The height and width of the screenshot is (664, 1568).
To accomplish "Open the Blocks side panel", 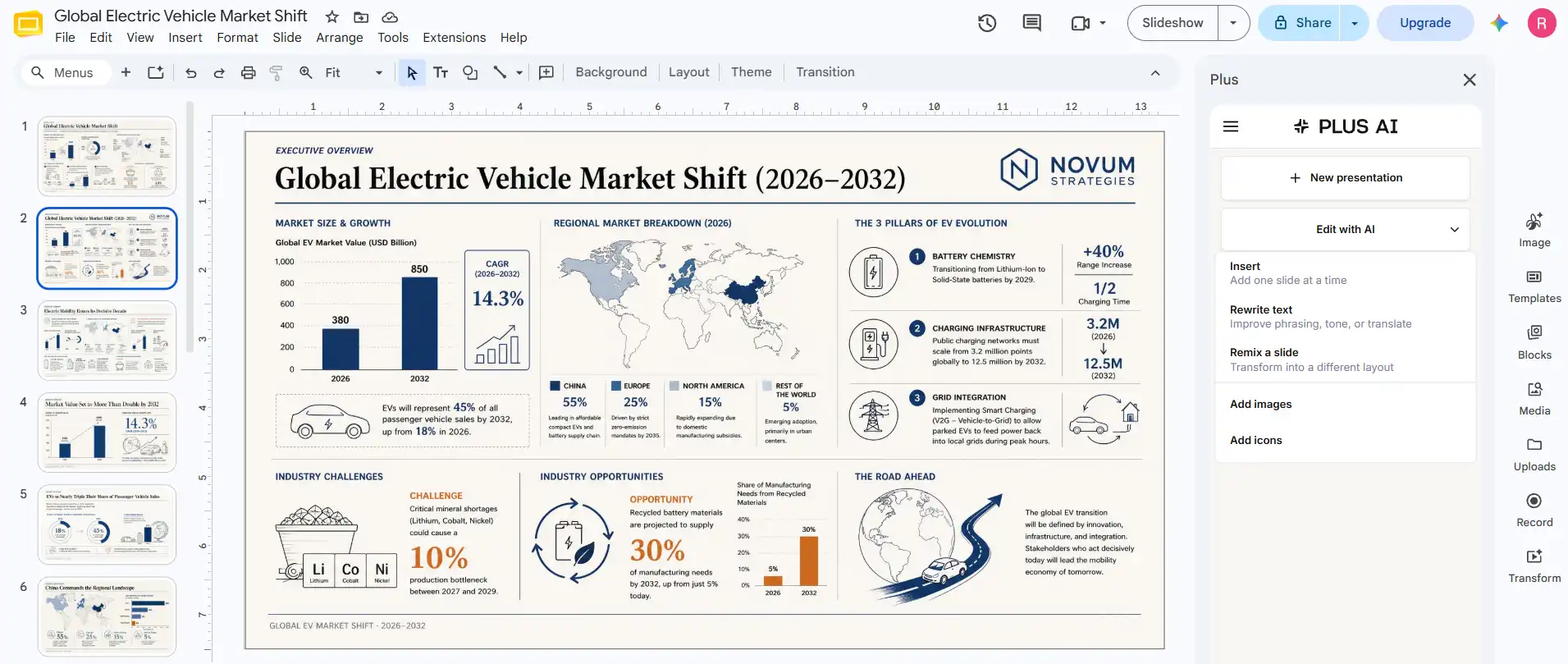I will click(1534, 343).
